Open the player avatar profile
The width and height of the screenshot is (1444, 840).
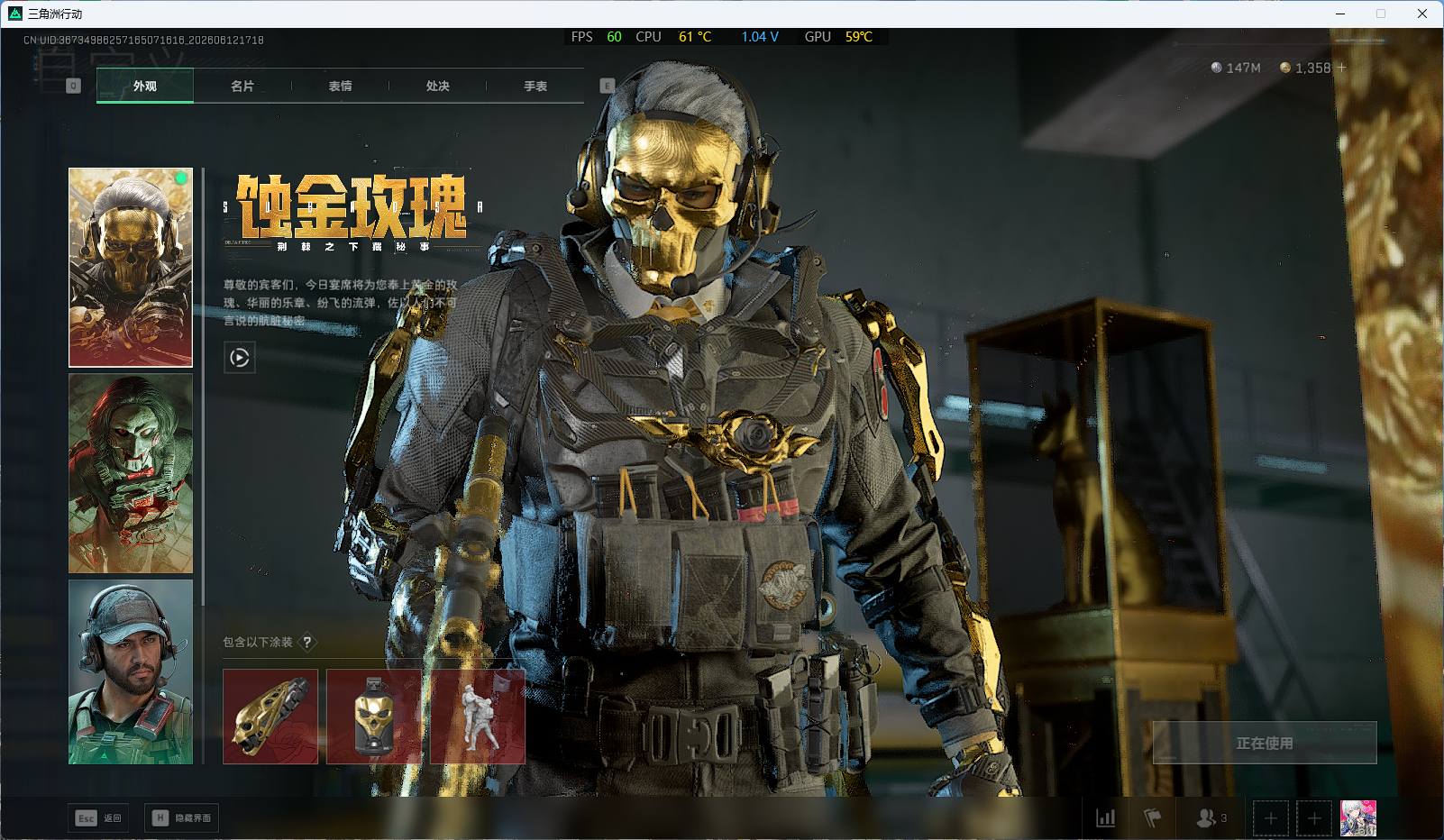[1358, 818]
